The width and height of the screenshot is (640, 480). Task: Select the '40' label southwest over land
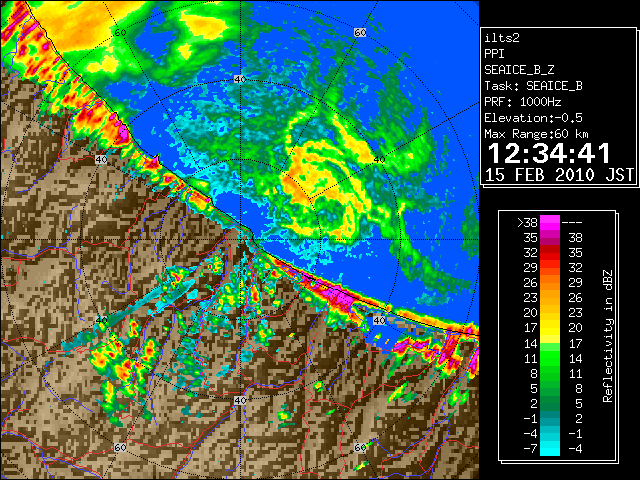(x=101, y=320)
